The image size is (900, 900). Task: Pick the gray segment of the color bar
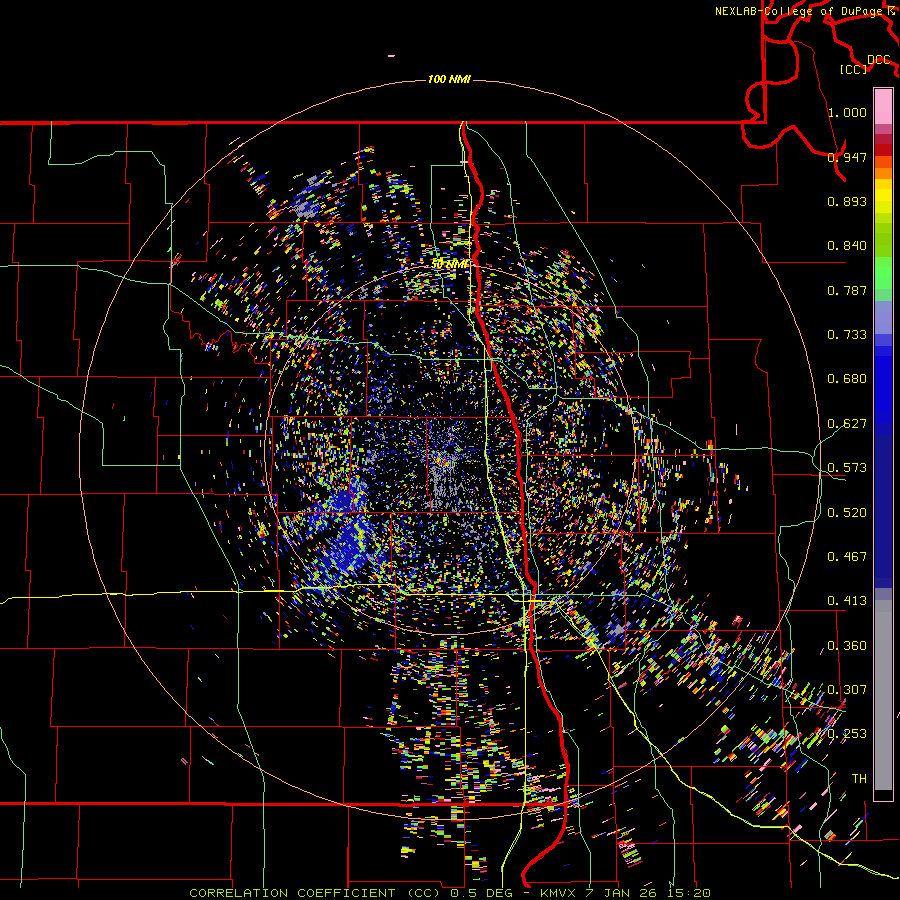point(883,695)
